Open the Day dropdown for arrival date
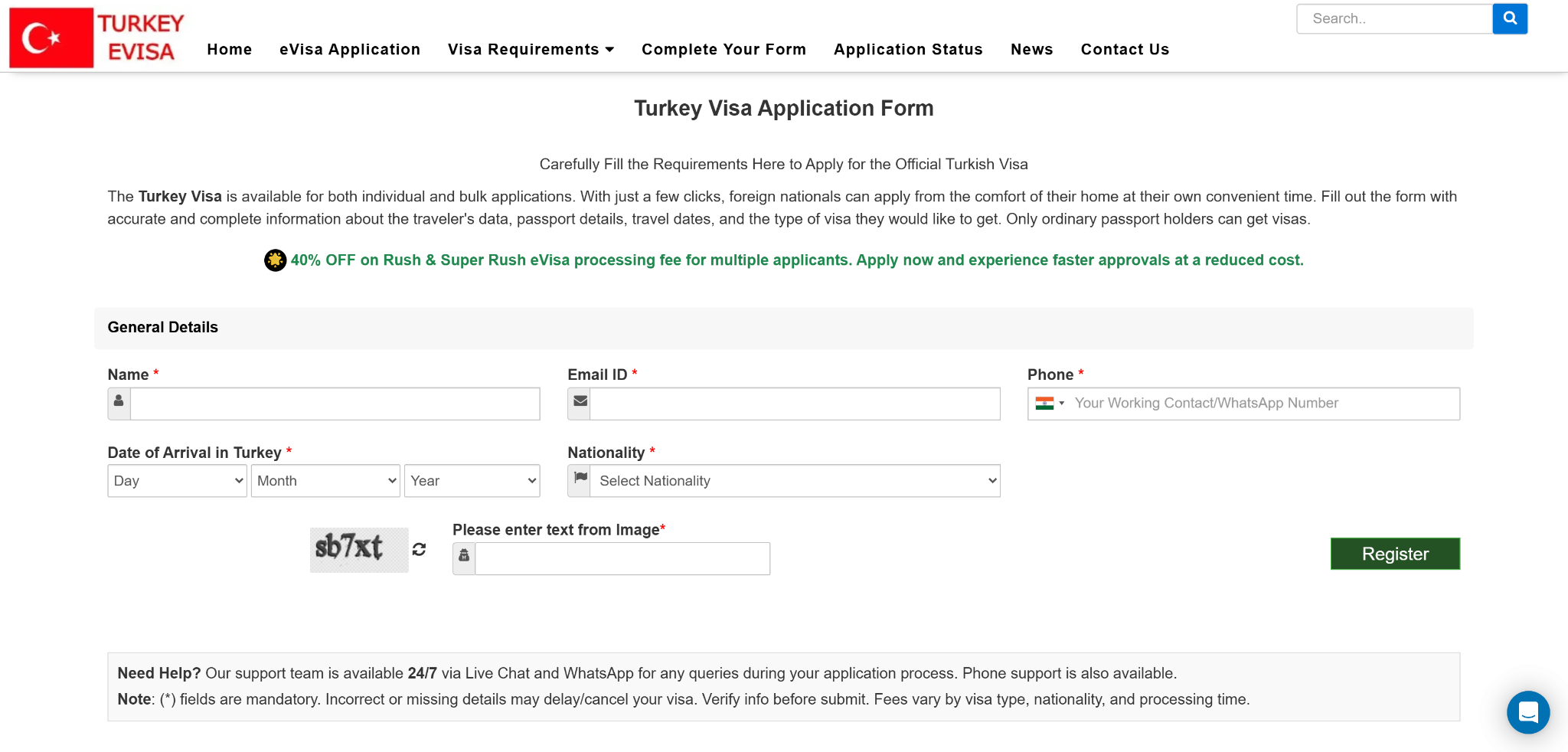 [x=177, y=481]
